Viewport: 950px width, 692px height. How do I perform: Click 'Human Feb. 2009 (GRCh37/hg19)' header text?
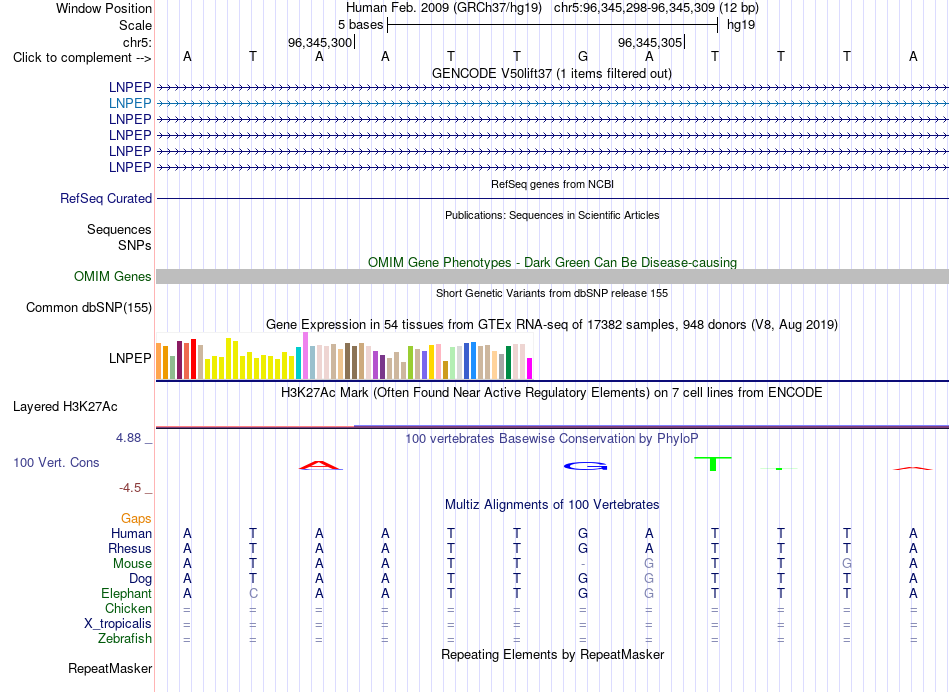[443, 8]
